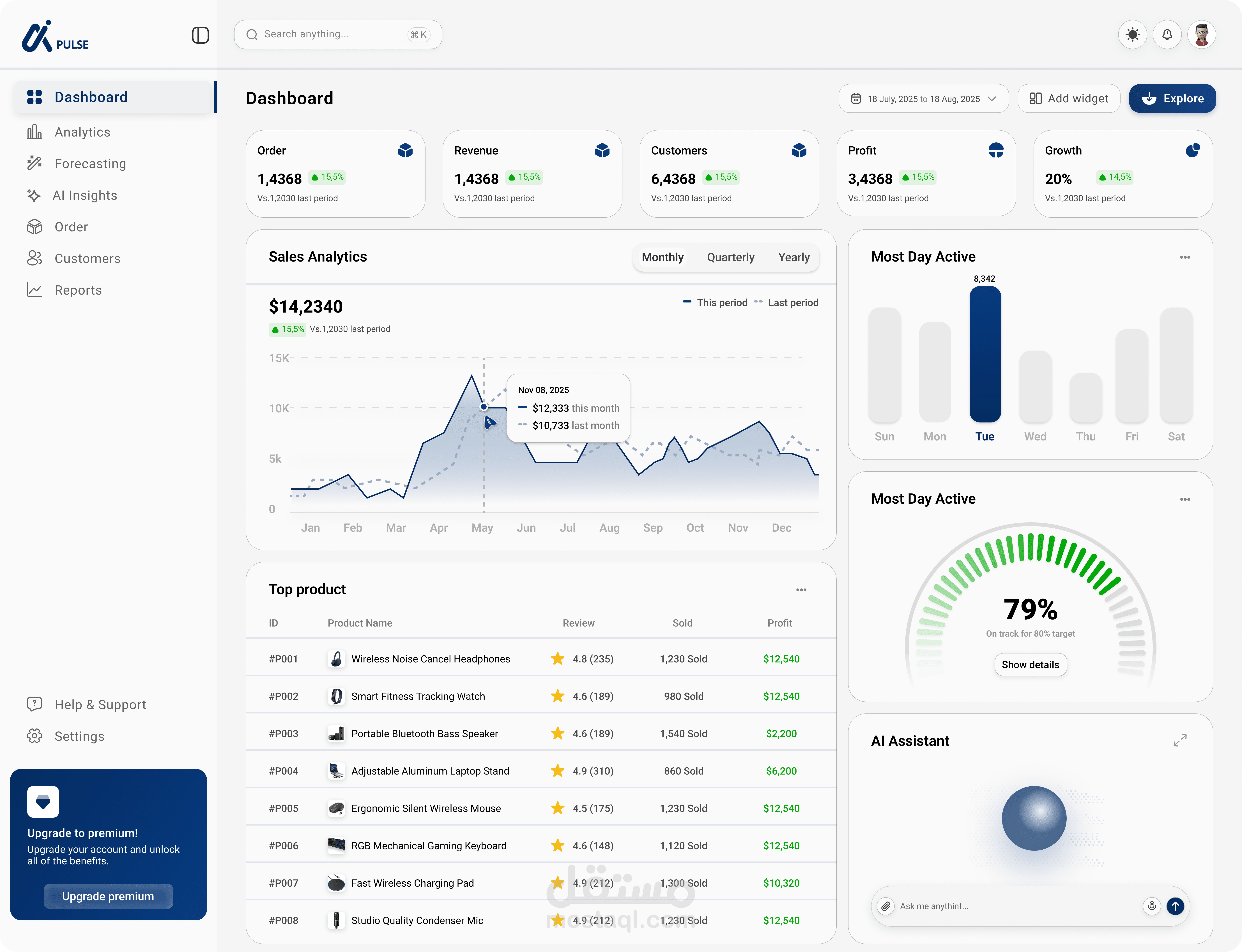This screenshot has width=1242, height=952.
Task: Open the Dashboard sidebar item
Action: click(113, 97)
